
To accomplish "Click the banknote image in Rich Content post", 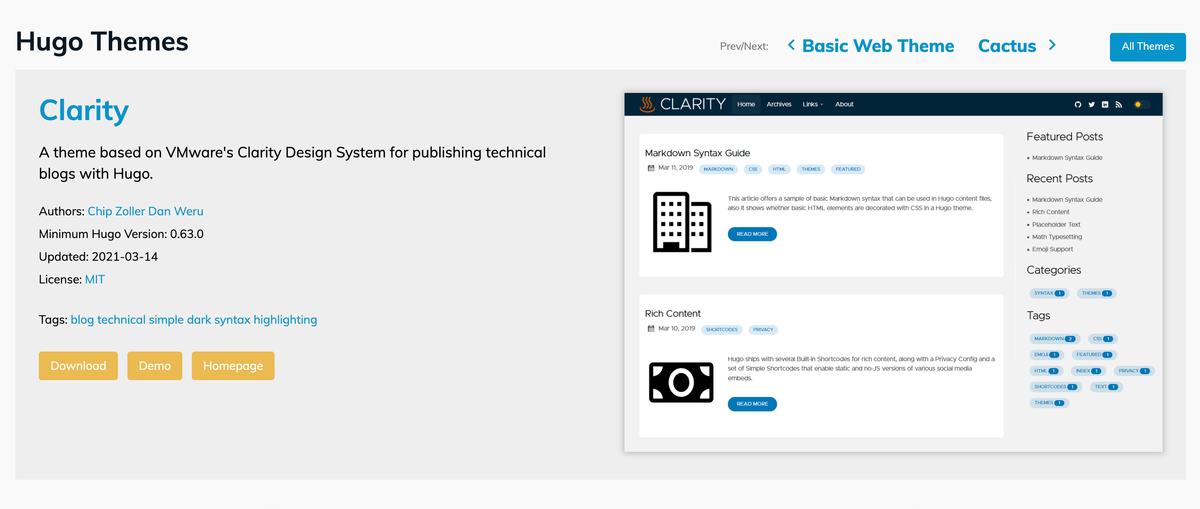I will [681, 382].
